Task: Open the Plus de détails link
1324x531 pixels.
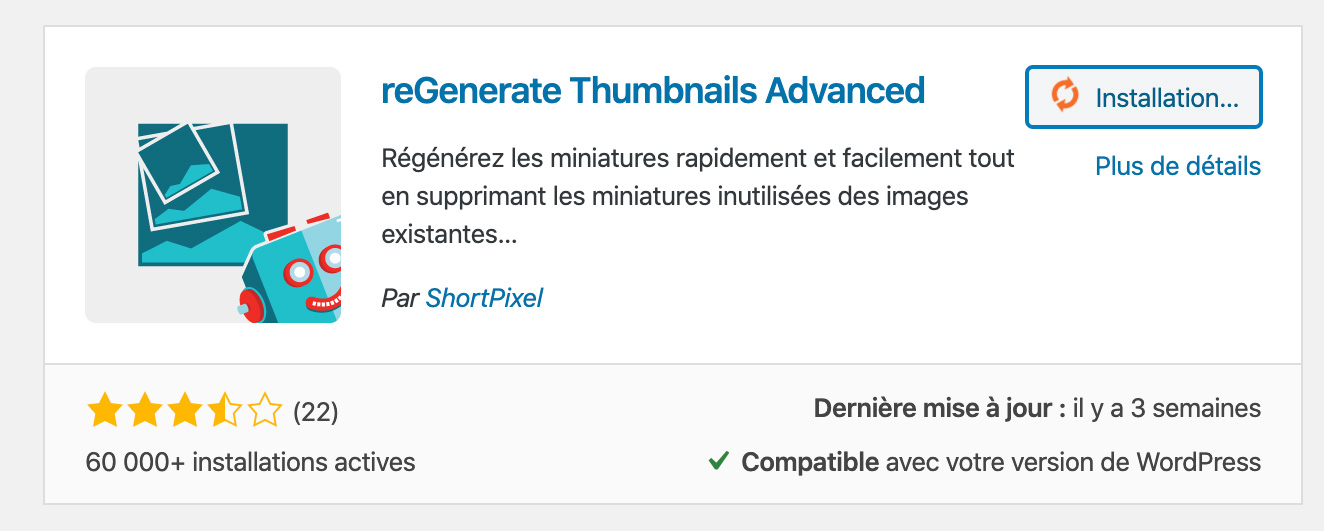Action: click(1178, 166)
